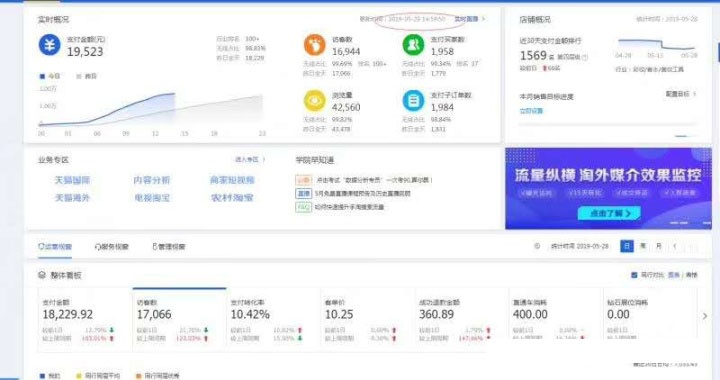Select the 成功退款金额 360.89 metric card
This screenshot has width=720, height=380.
click(461, 320)
